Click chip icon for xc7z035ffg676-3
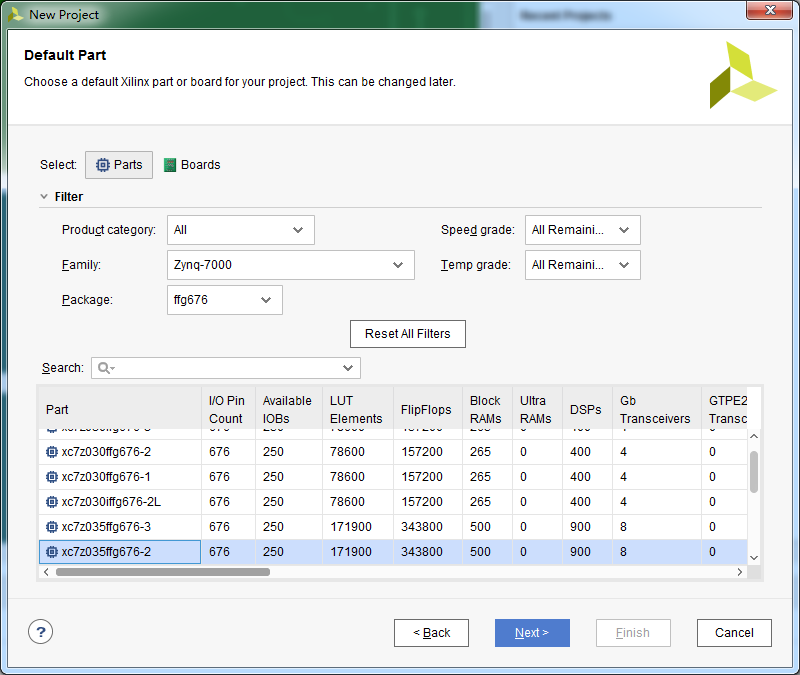 tap(52, 527)
